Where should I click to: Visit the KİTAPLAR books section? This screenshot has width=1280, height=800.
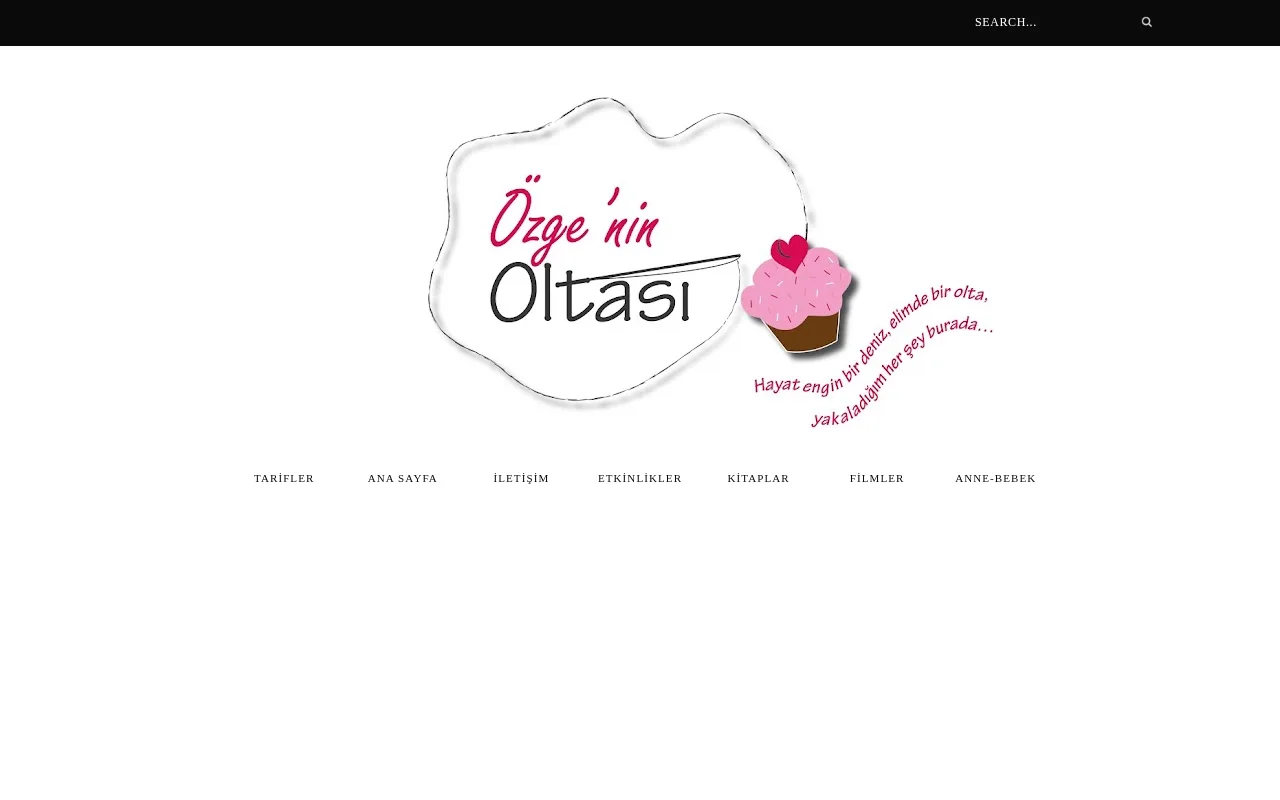click(x=758, y=478)
